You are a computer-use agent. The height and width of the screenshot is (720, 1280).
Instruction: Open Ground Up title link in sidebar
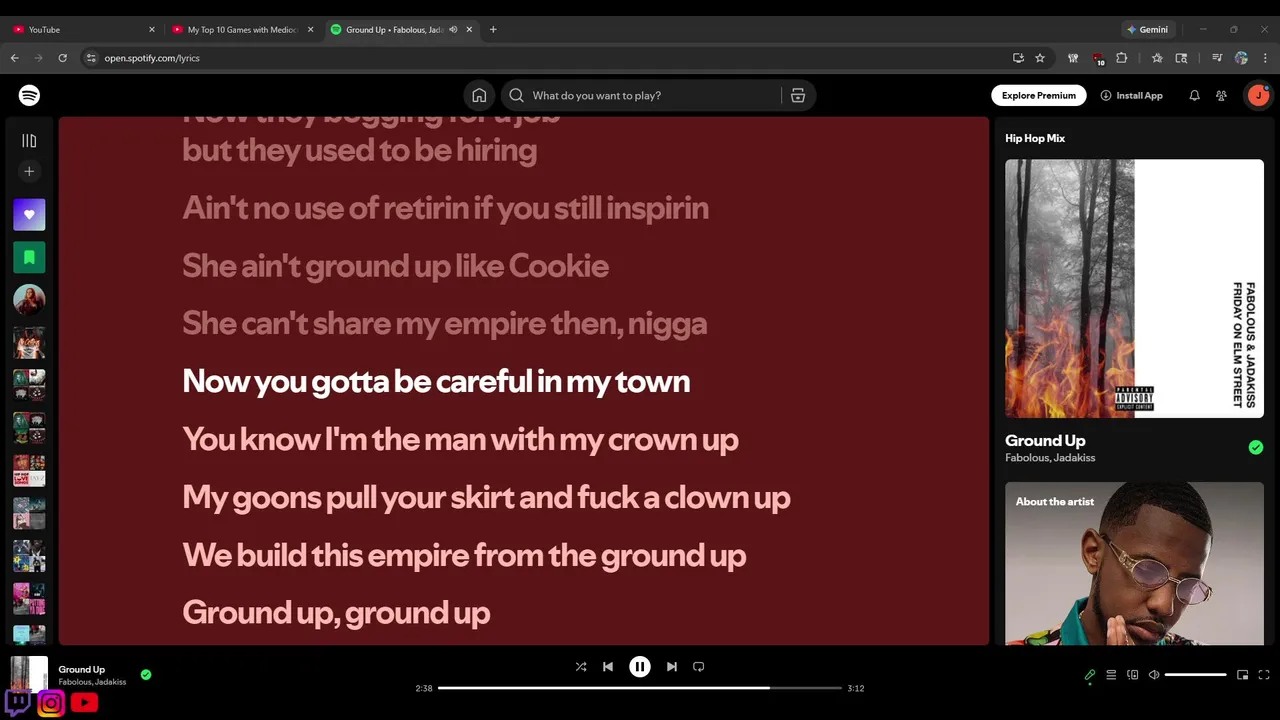tap(1045, 441)
